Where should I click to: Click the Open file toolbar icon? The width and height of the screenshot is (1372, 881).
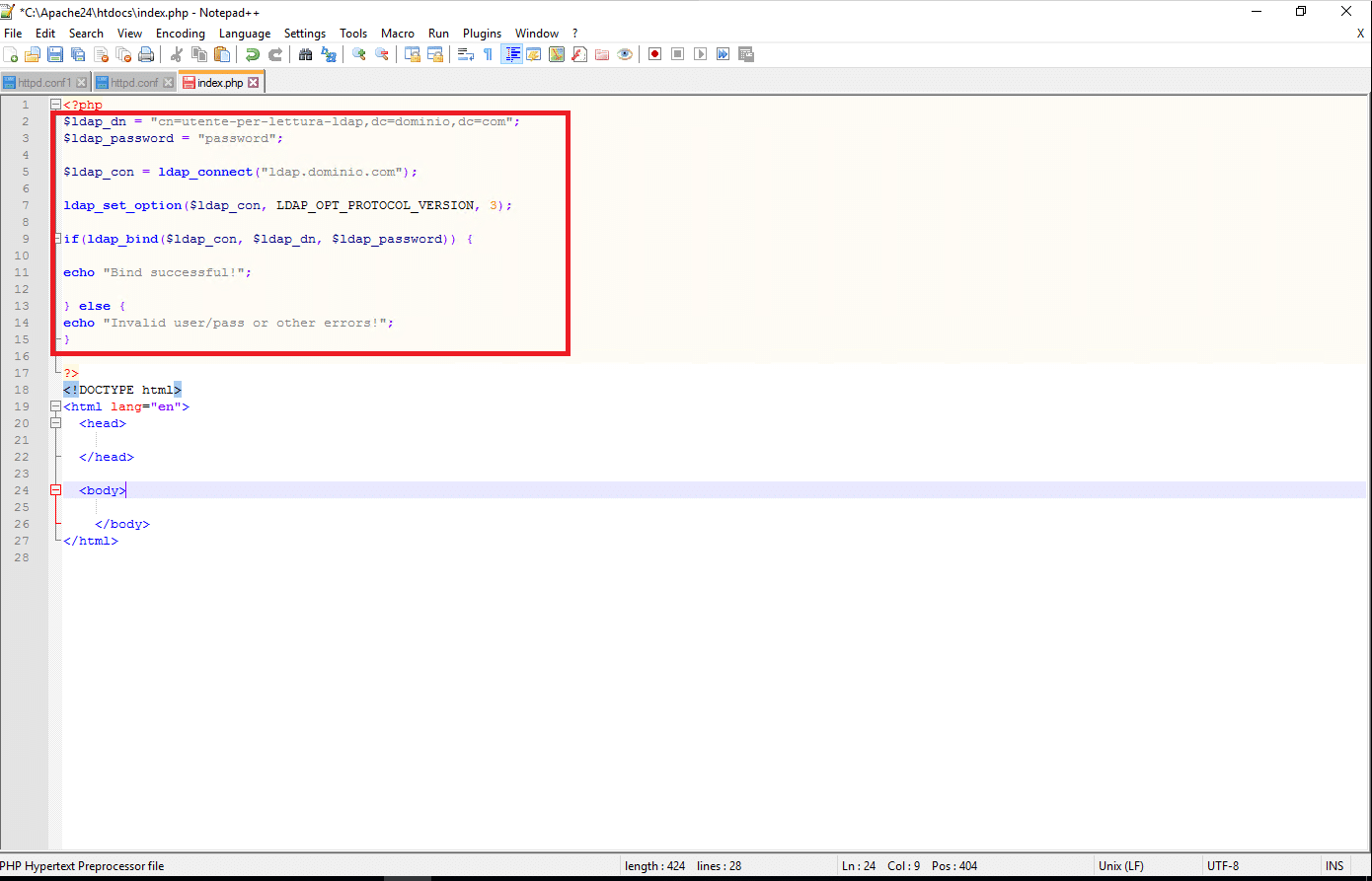point(33,54)
